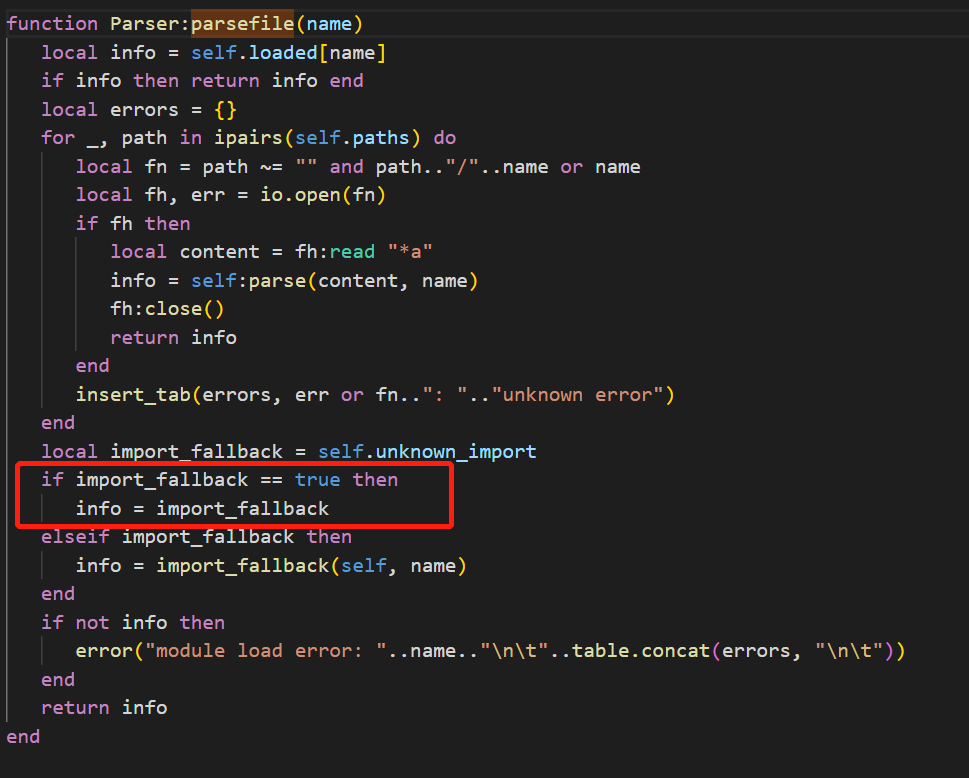Click the true keyword inside the red box
Viewport: 969px width, 778px height.
point(317,479)
